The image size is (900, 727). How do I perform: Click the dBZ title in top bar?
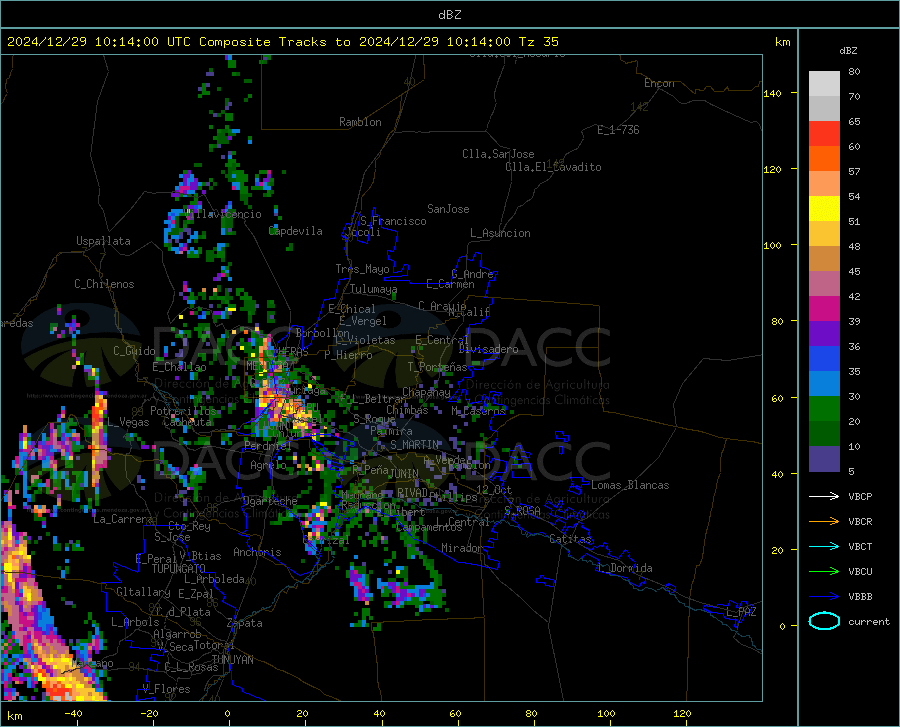point(449,15)
